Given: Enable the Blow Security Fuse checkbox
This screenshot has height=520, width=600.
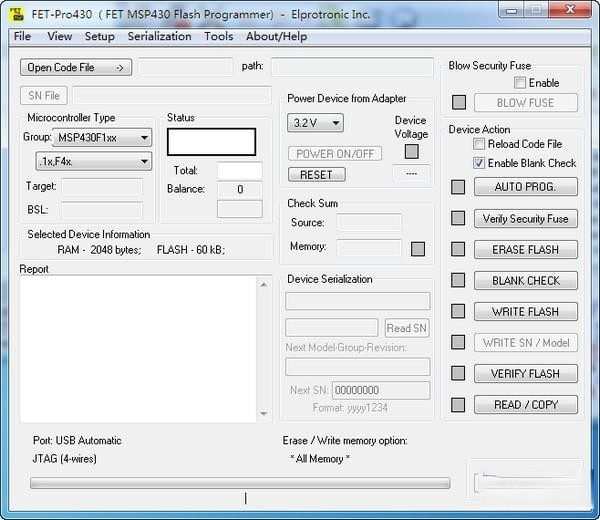Looking at the screenshot, I should tap(520, 83).
